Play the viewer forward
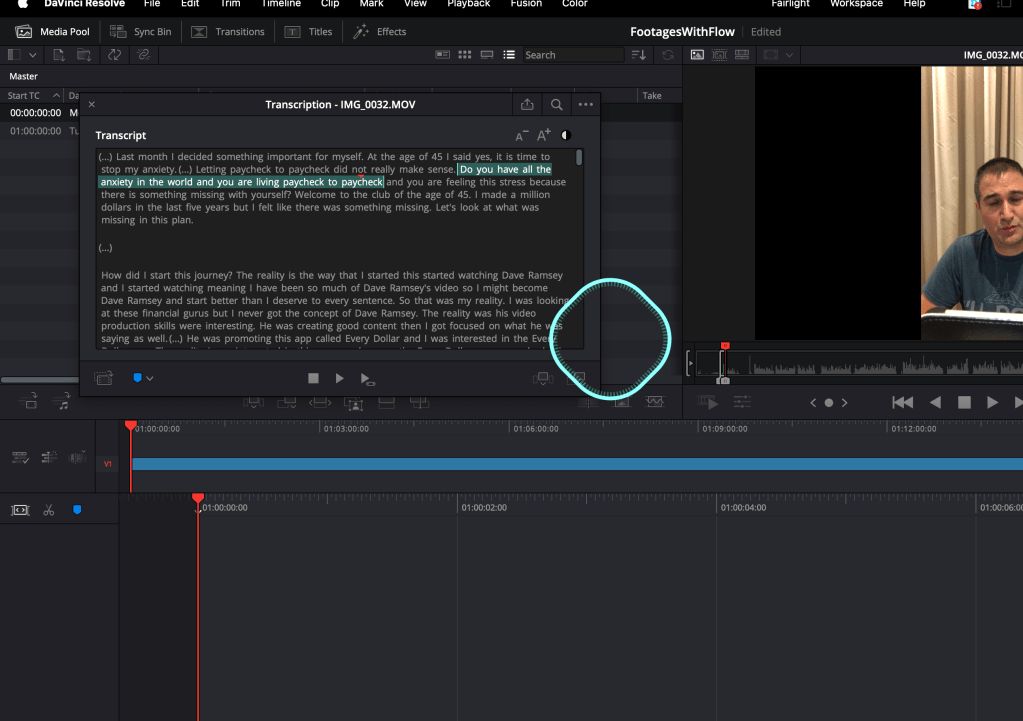This screenshot has width=1023, height=721. click(992, 403)
